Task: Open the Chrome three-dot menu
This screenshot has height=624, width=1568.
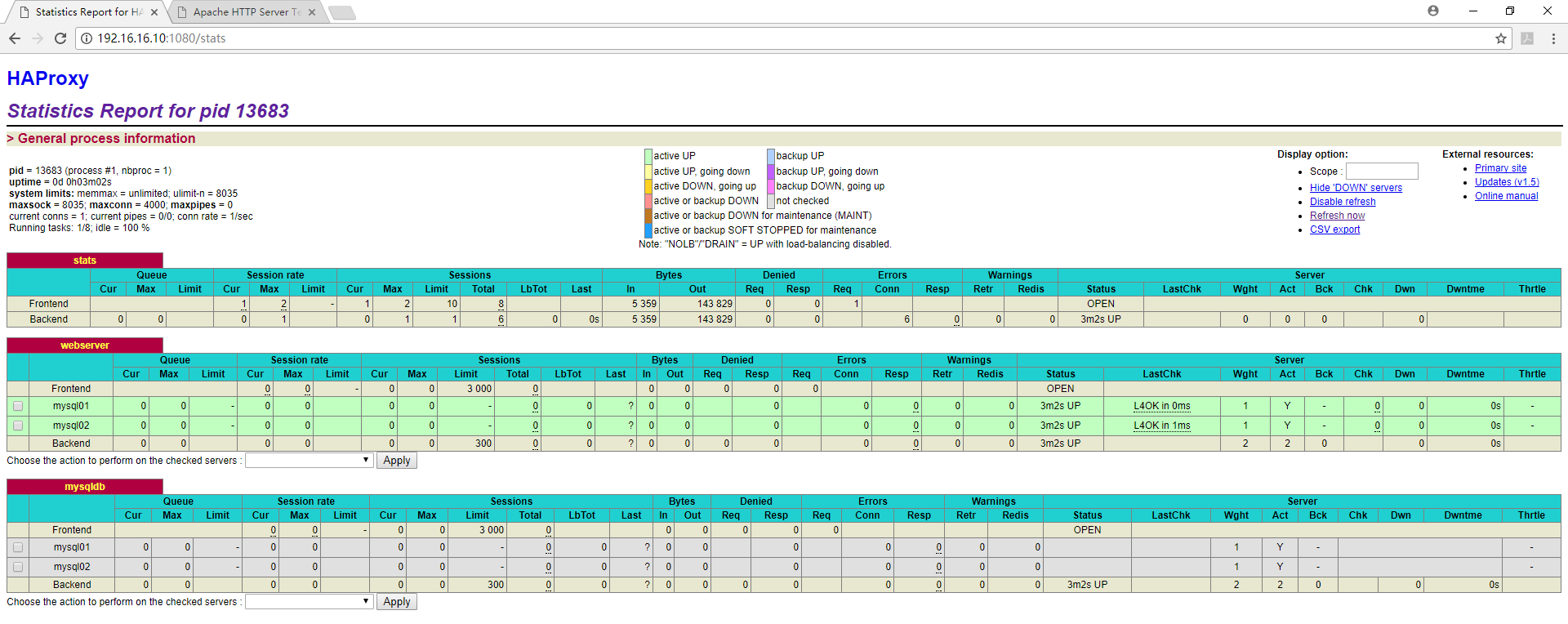Action: [1552, 38]
